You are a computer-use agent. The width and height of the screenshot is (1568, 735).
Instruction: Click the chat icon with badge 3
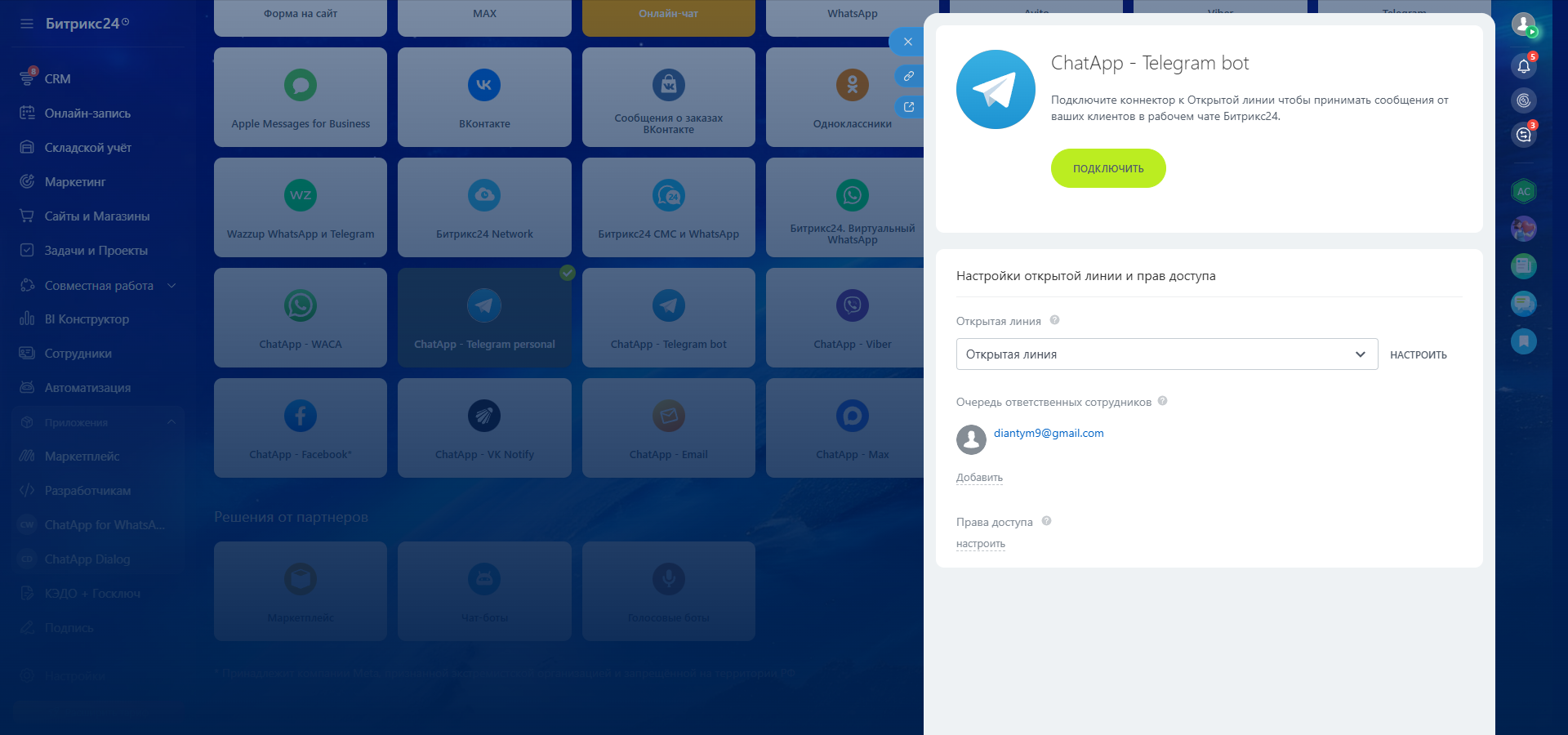(1523, 135)
